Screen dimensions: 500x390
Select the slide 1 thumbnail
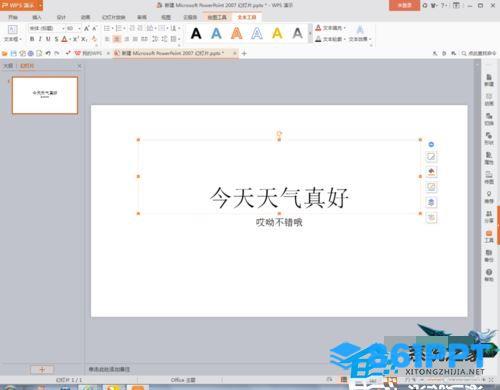coord(45,95)
